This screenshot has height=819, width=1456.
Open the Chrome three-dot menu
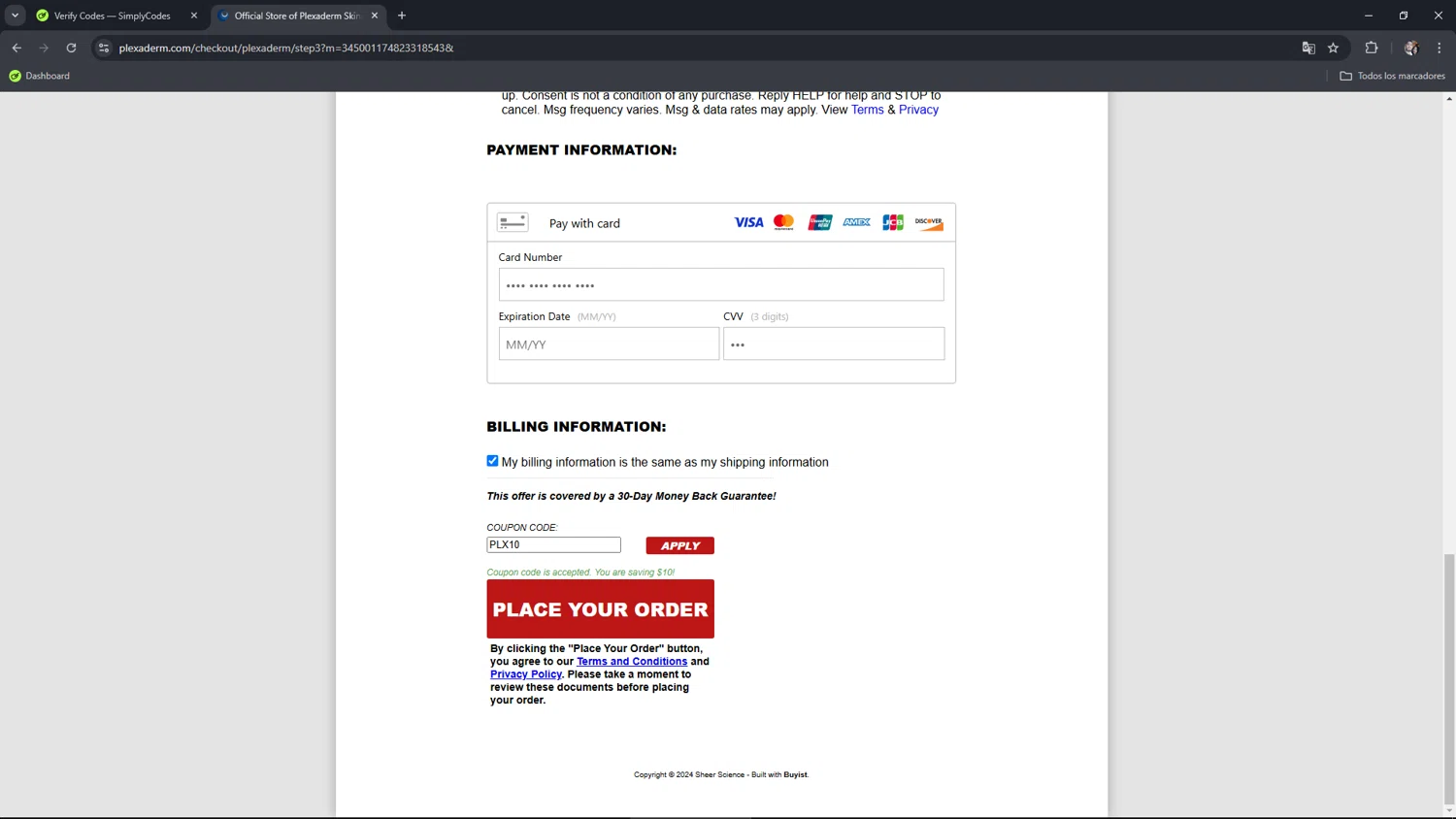(x=1439, y=48)
